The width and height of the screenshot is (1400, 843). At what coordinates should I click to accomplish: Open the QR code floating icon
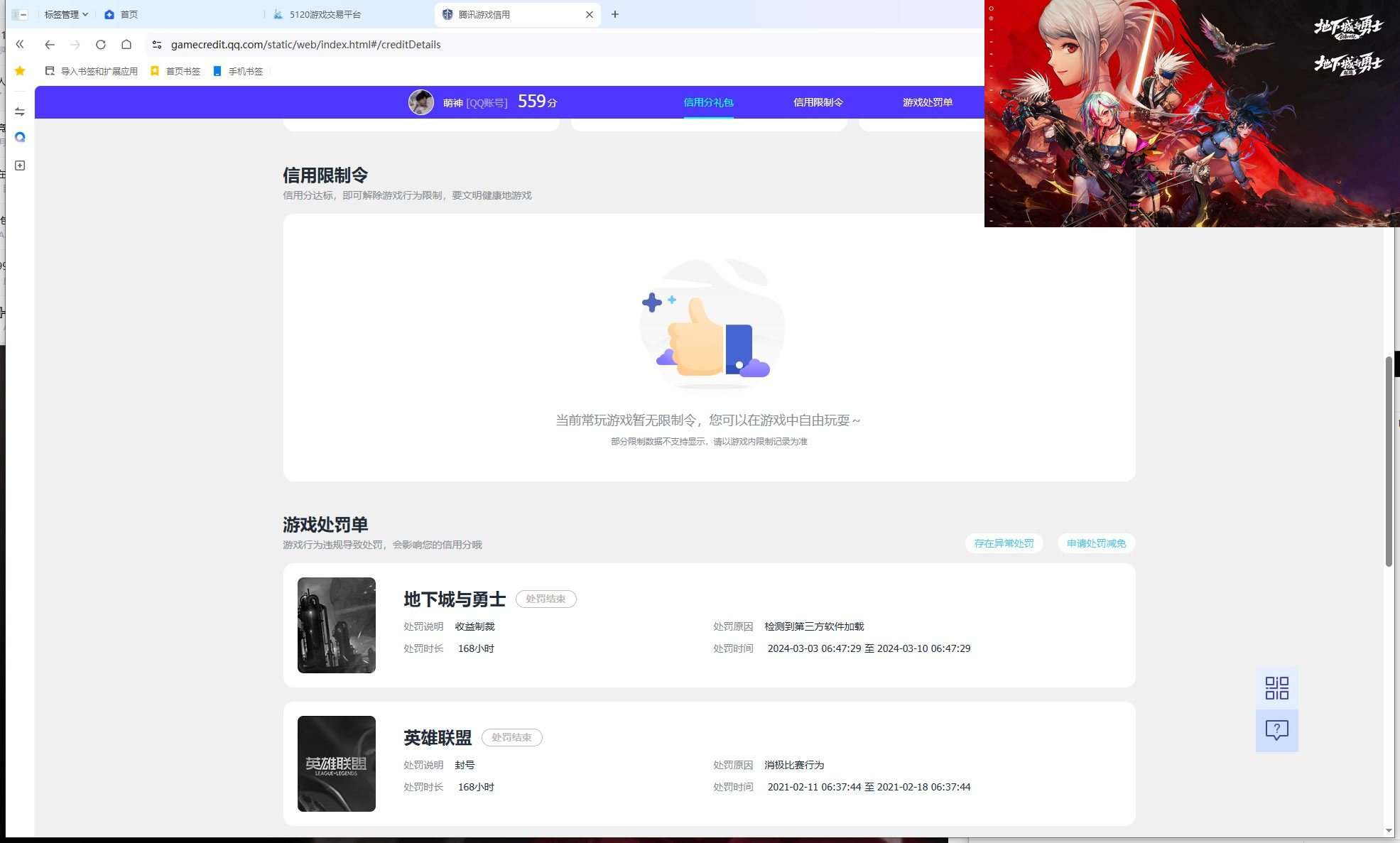tap(1276, 687)
